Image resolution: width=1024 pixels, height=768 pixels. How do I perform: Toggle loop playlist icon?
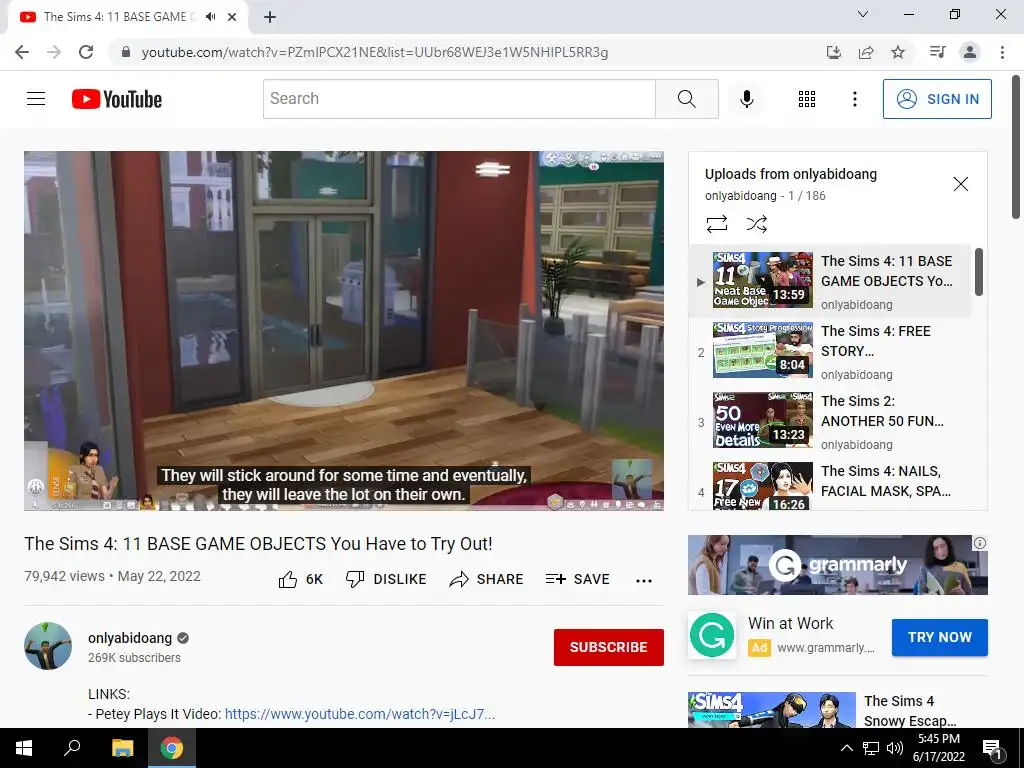(716, 224)
